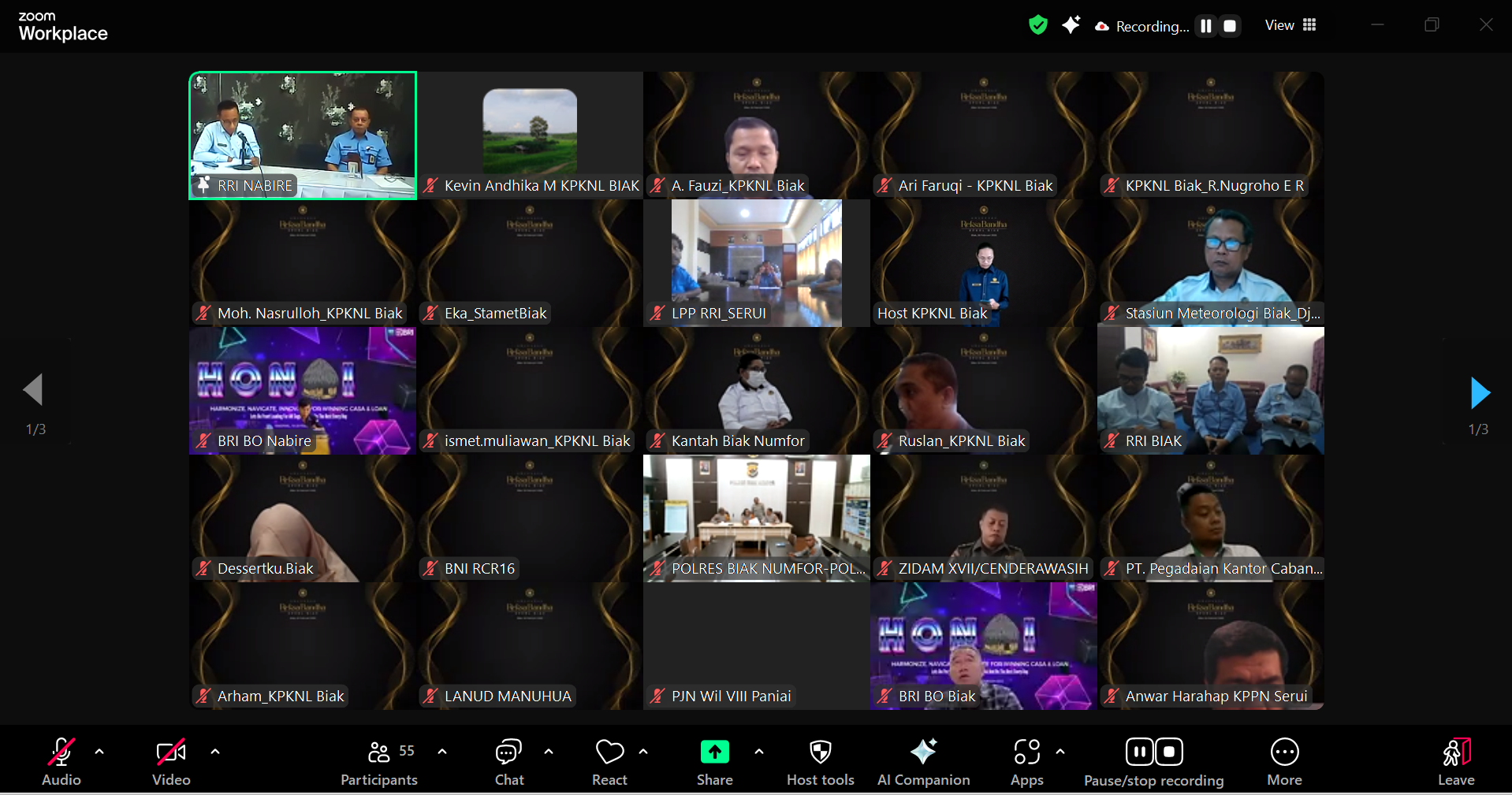Viewport: 1512px width, 795px height.
Task: Open the Chat panel
Action: click(508, 762)
